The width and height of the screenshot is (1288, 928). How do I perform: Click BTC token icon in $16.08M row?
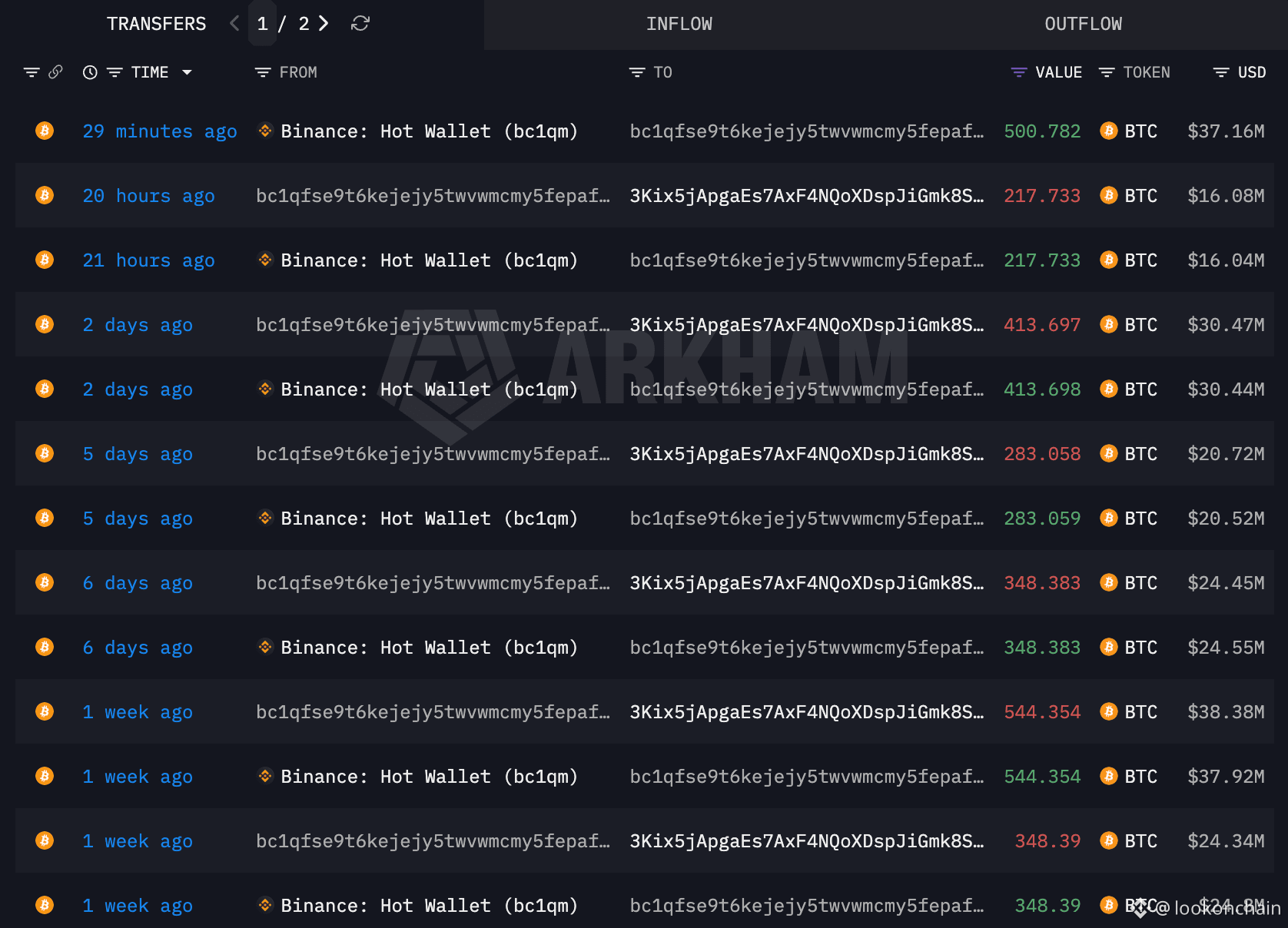[x=1108, y=195]
